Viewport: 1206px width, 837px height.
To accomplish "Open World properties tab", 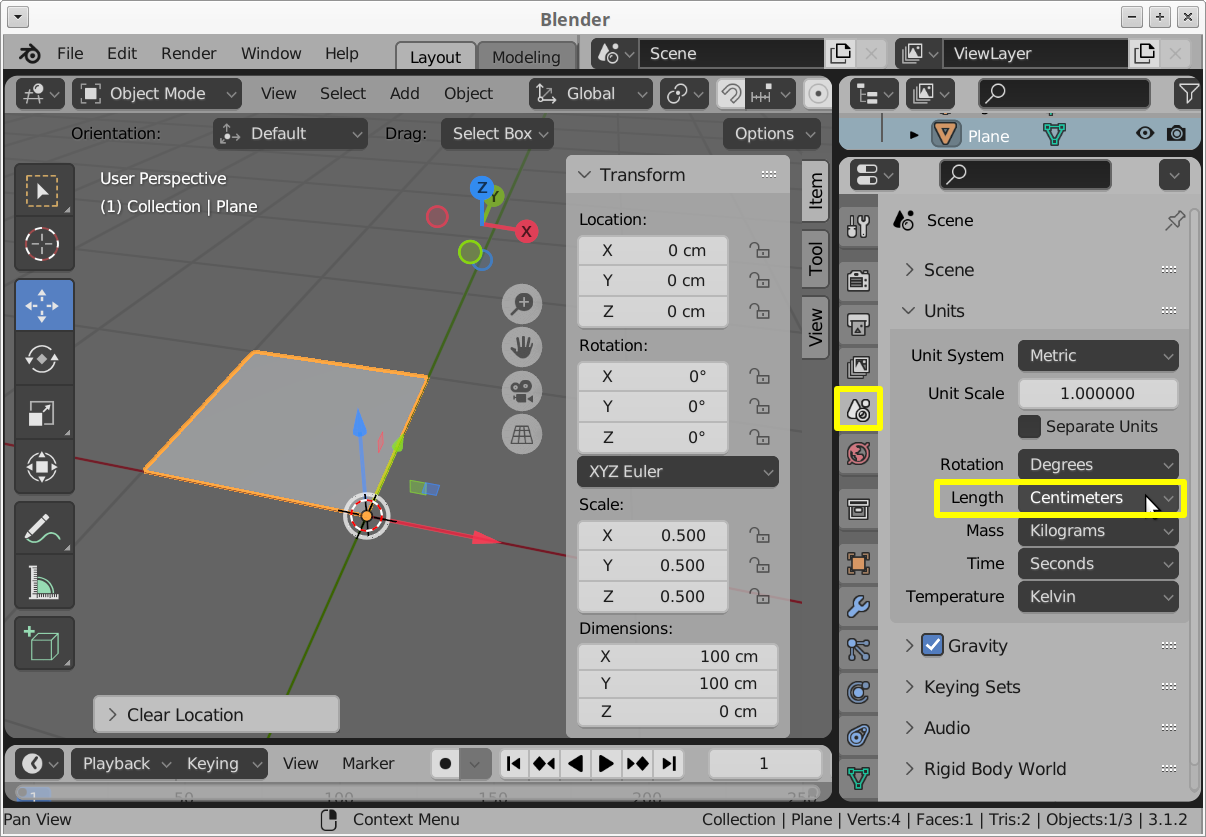I will 858,453.
